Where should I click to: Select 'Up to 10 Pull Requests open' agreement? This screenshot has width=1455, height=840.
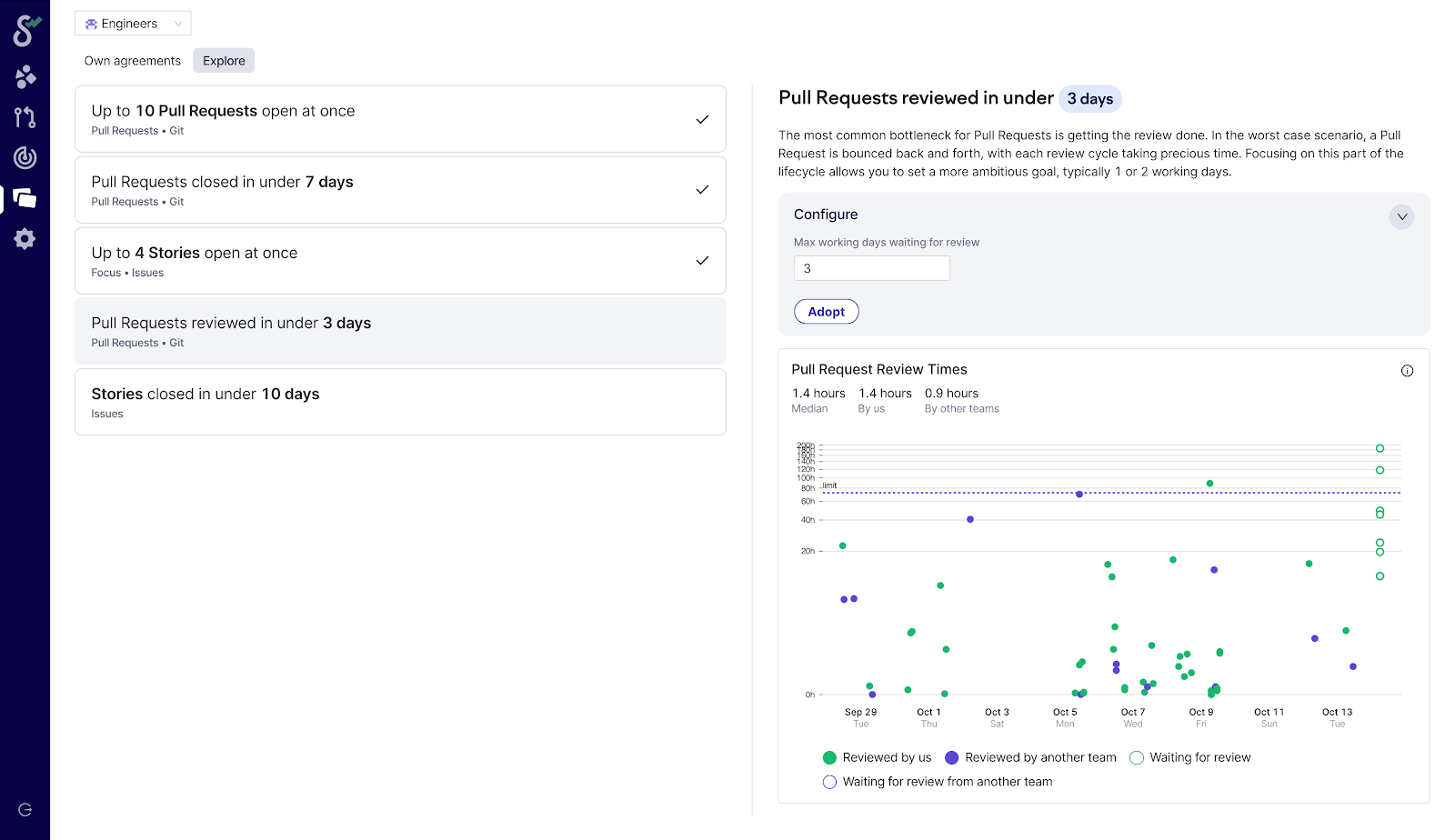click(400, 119)
